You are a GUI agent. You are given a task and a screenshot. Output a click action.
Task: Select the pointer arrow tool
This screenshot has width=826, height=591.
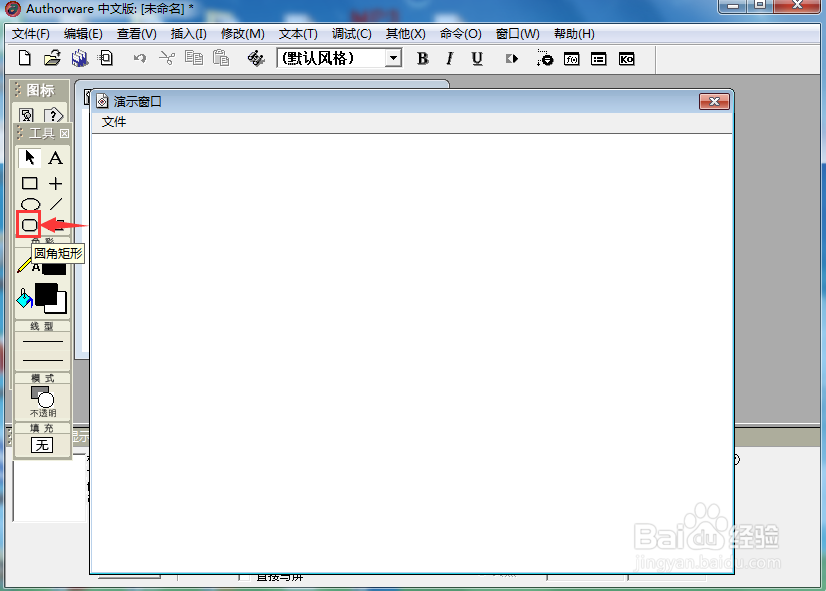(30, 157)
